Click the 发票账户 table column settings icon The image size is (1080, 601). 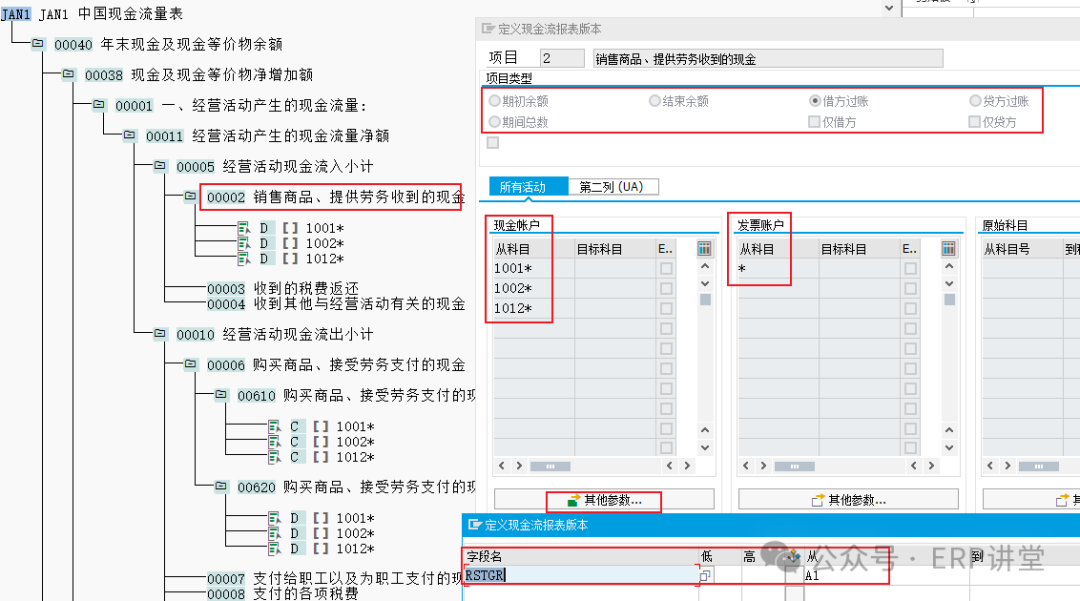point(949,249)
